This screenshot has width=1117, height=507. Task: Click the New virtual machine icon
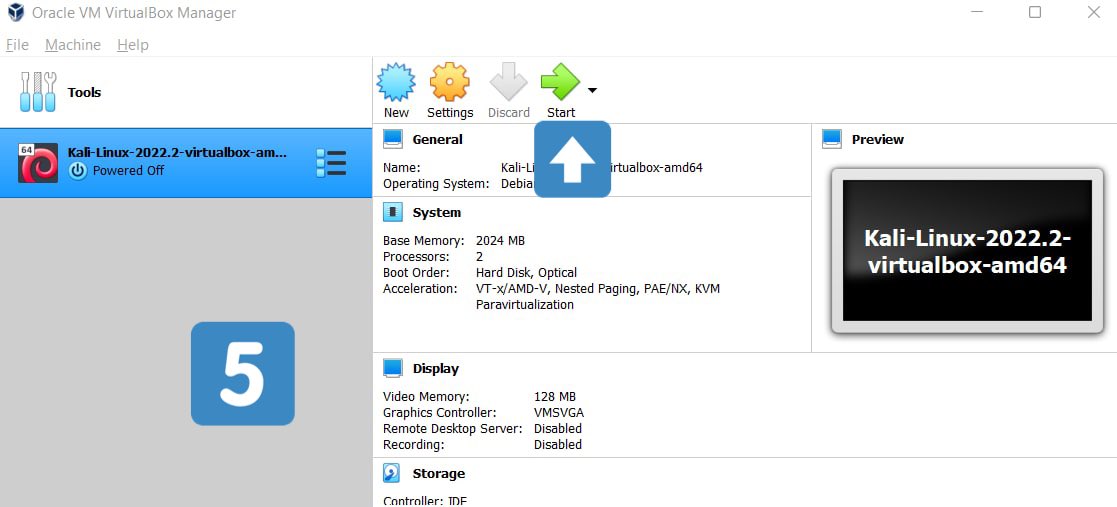(395, 82)
